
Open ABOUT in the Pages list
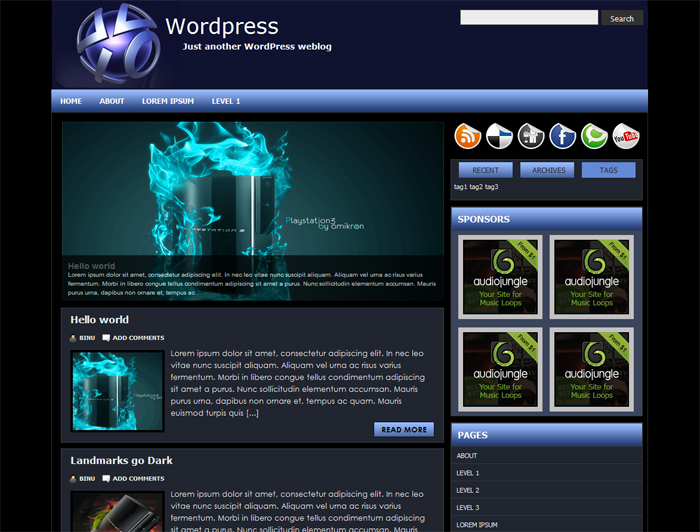[x=467, y=456]
